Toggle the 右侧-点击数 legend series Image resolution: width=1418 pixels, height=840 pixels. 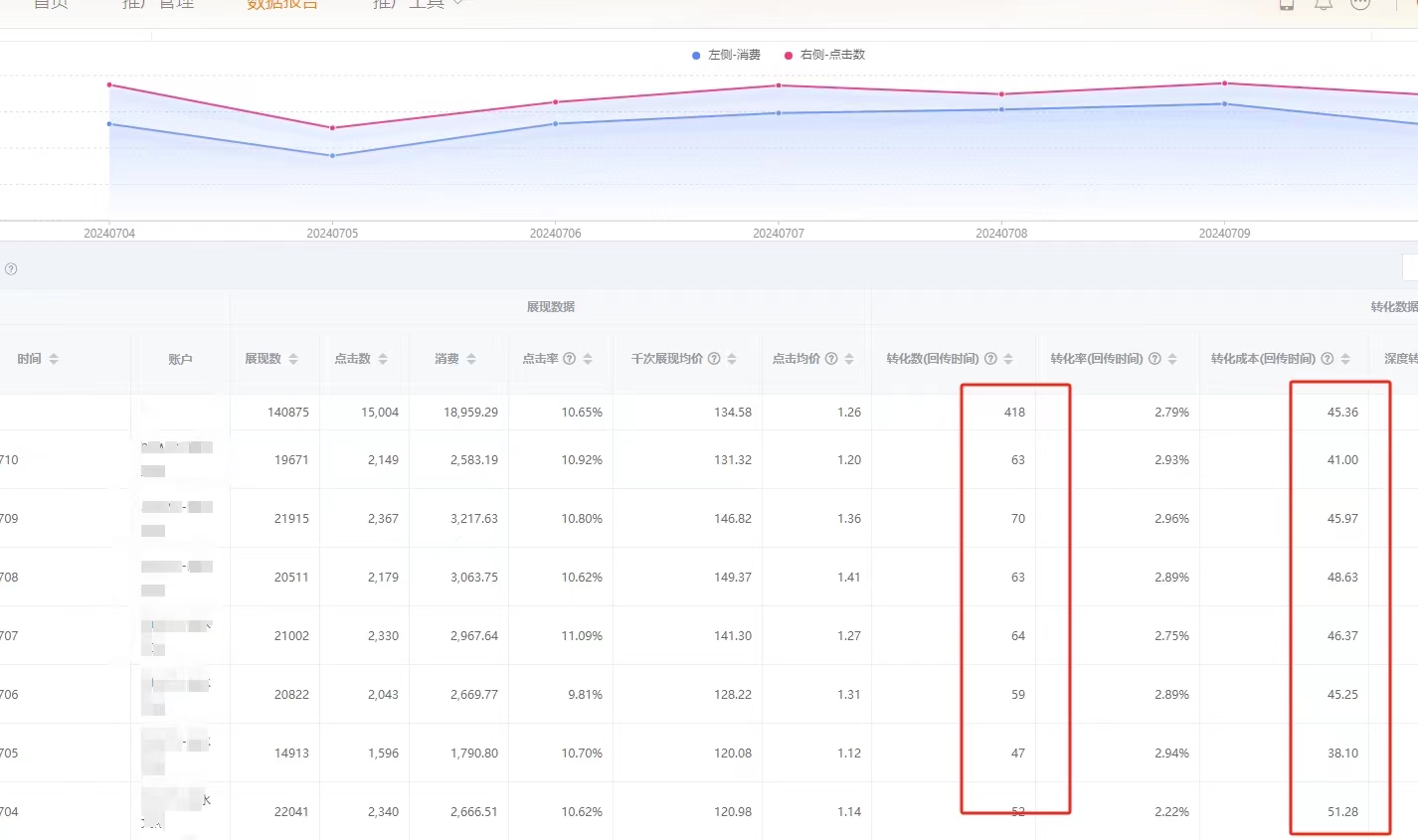[x=824, y=55]
